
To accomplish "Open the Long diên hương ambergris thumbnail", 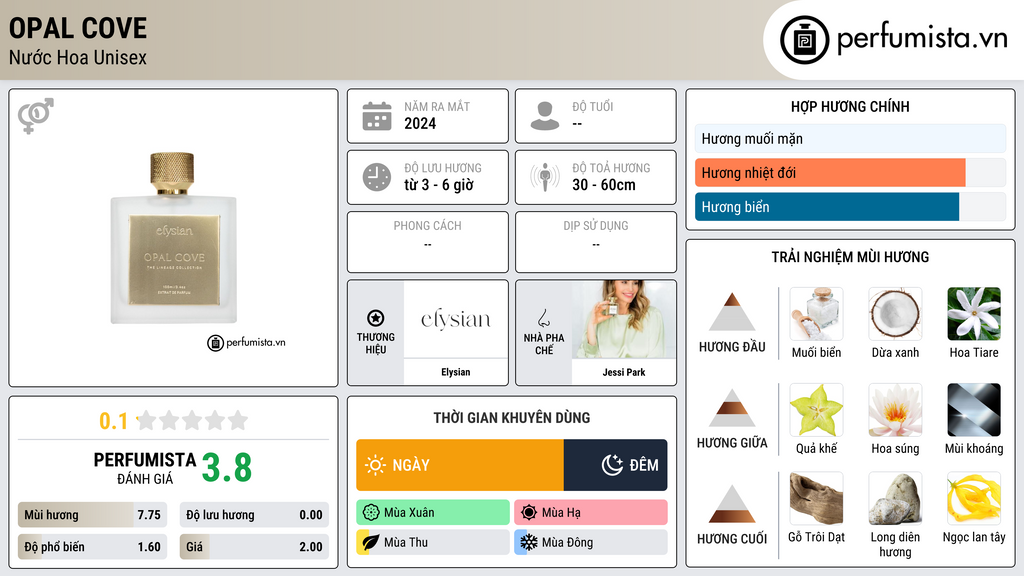I will pos(895,499).
